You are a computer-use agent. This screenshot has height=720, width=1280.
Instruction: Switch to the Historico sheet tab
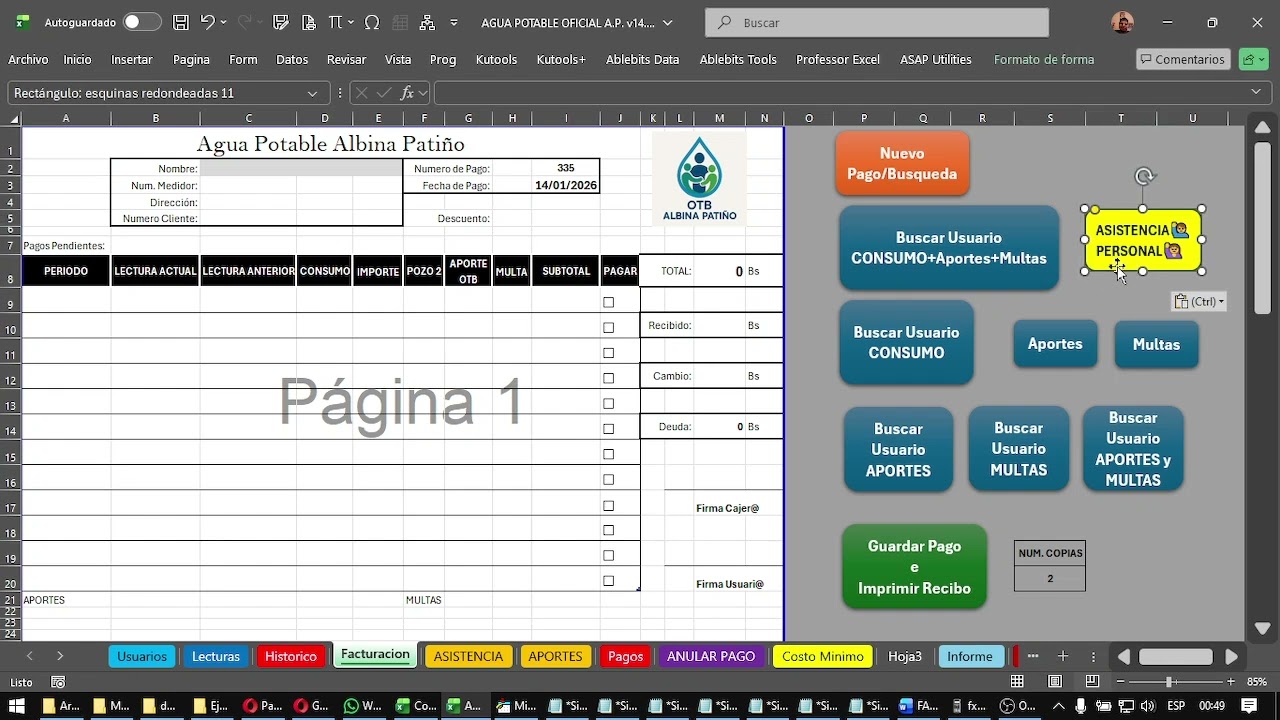(x=291, y=656)
